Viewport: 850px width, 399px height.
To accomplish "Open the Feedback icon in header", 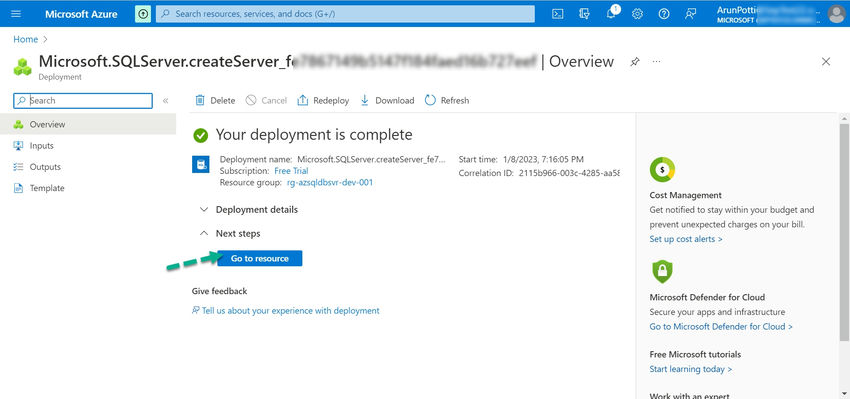I will [x=691, y=14].
